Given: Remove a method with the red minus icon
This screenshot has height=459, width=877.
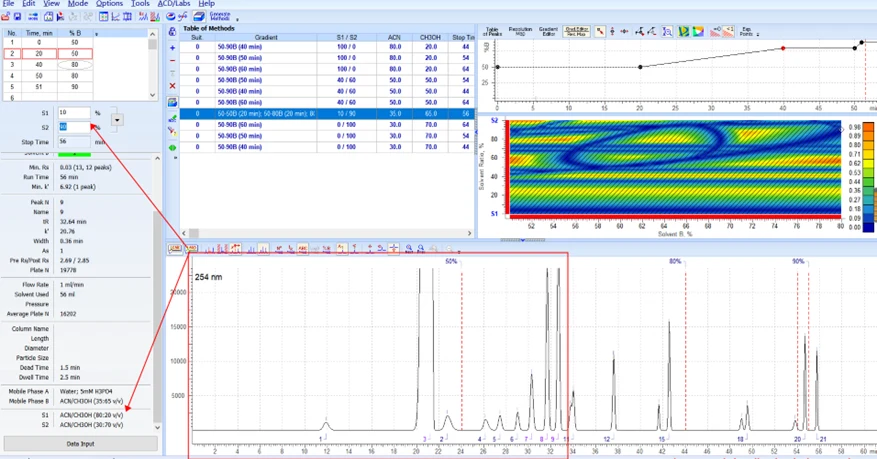Looking at the screenshot, I should coord(172,60).
